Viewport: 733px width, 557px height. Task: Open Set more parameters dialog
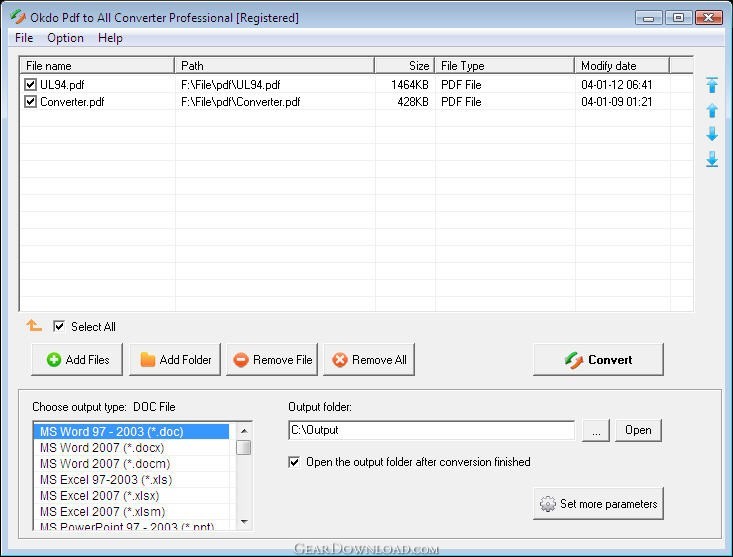(x=598, y=504)
